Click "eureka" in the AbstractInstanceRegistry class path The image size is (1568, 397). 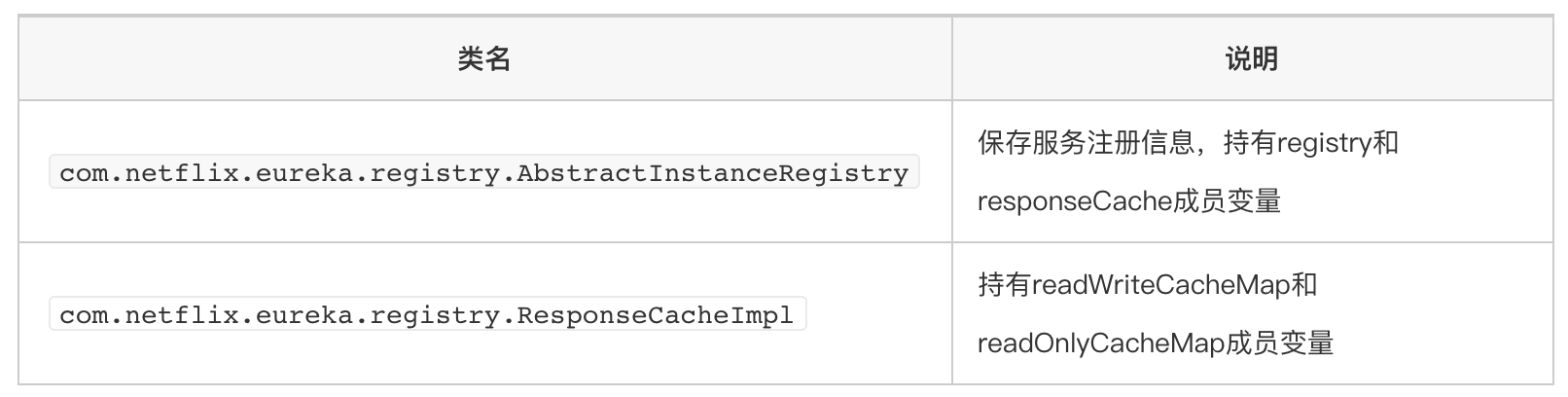pyautogui.click(x=304, y=173)
